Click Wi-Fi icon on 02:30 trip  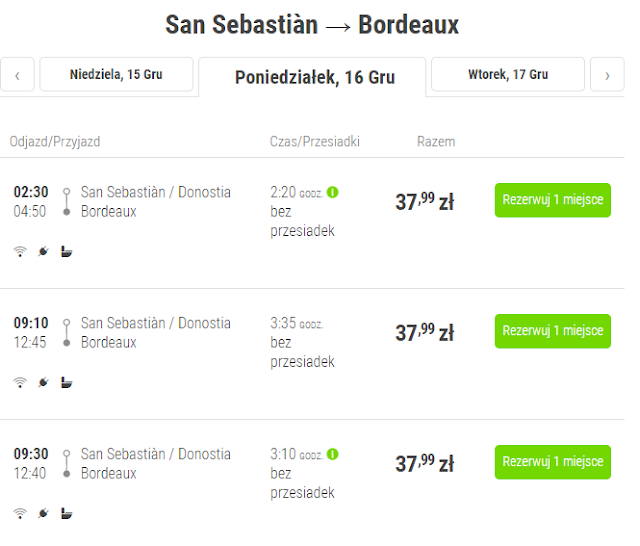(x=20, y=251)
